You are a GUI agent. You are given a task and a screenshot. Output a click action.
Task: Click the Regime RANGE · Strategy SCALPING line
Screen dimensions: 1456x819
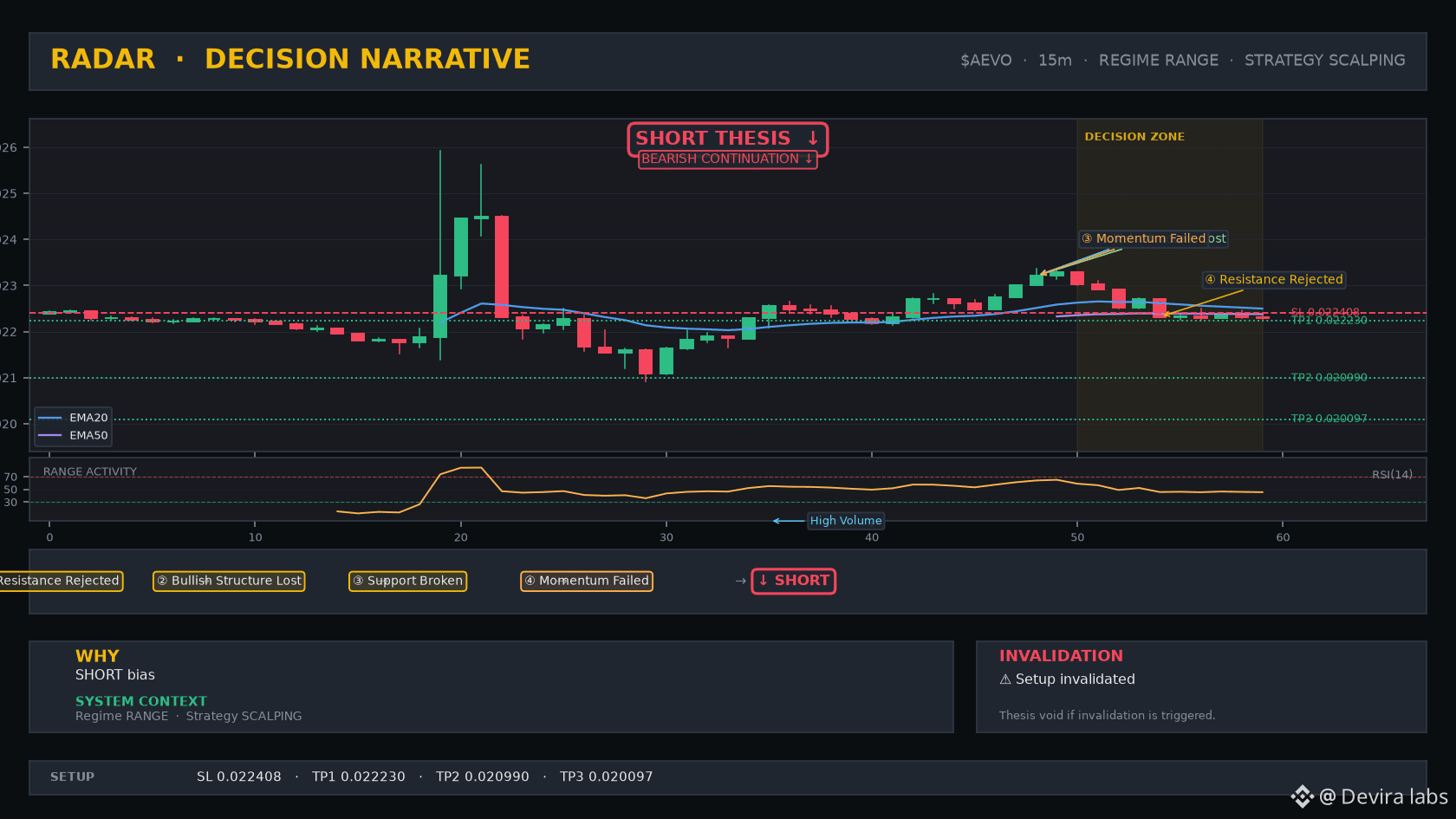click(x=189, y=716)
